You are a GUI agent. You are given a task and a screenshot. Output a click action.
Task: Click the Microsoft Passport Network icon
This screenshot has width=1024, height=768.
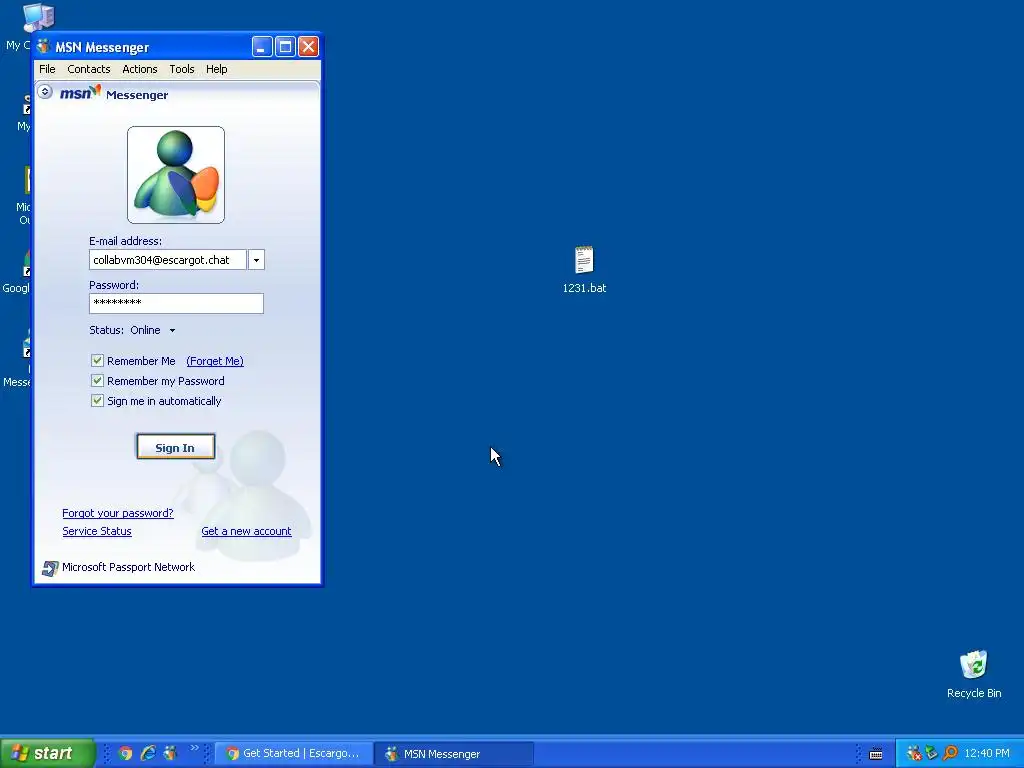coord(50,568)
